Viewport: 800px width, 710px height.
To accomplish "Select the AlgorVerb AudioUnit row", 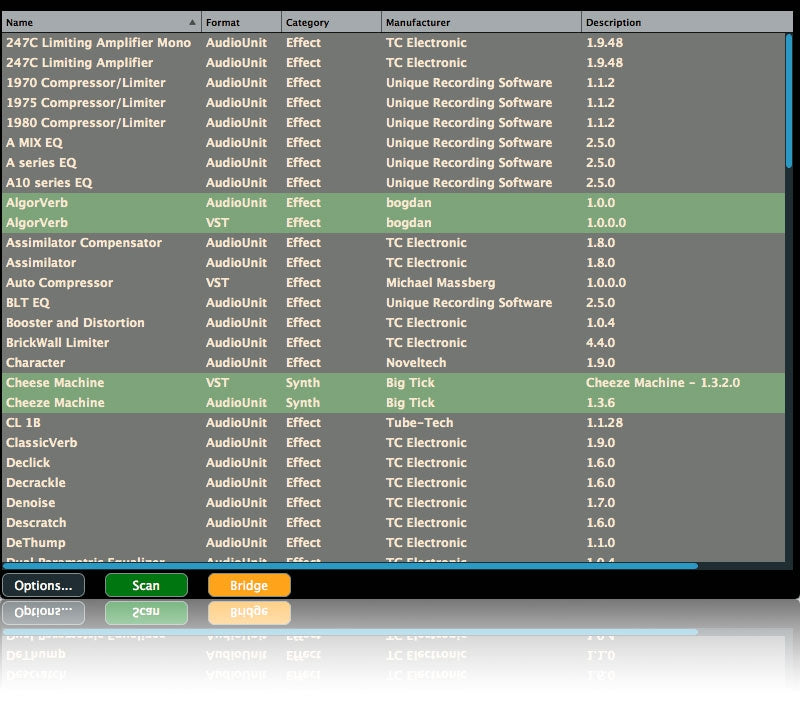I will click(x=393, y=202).
